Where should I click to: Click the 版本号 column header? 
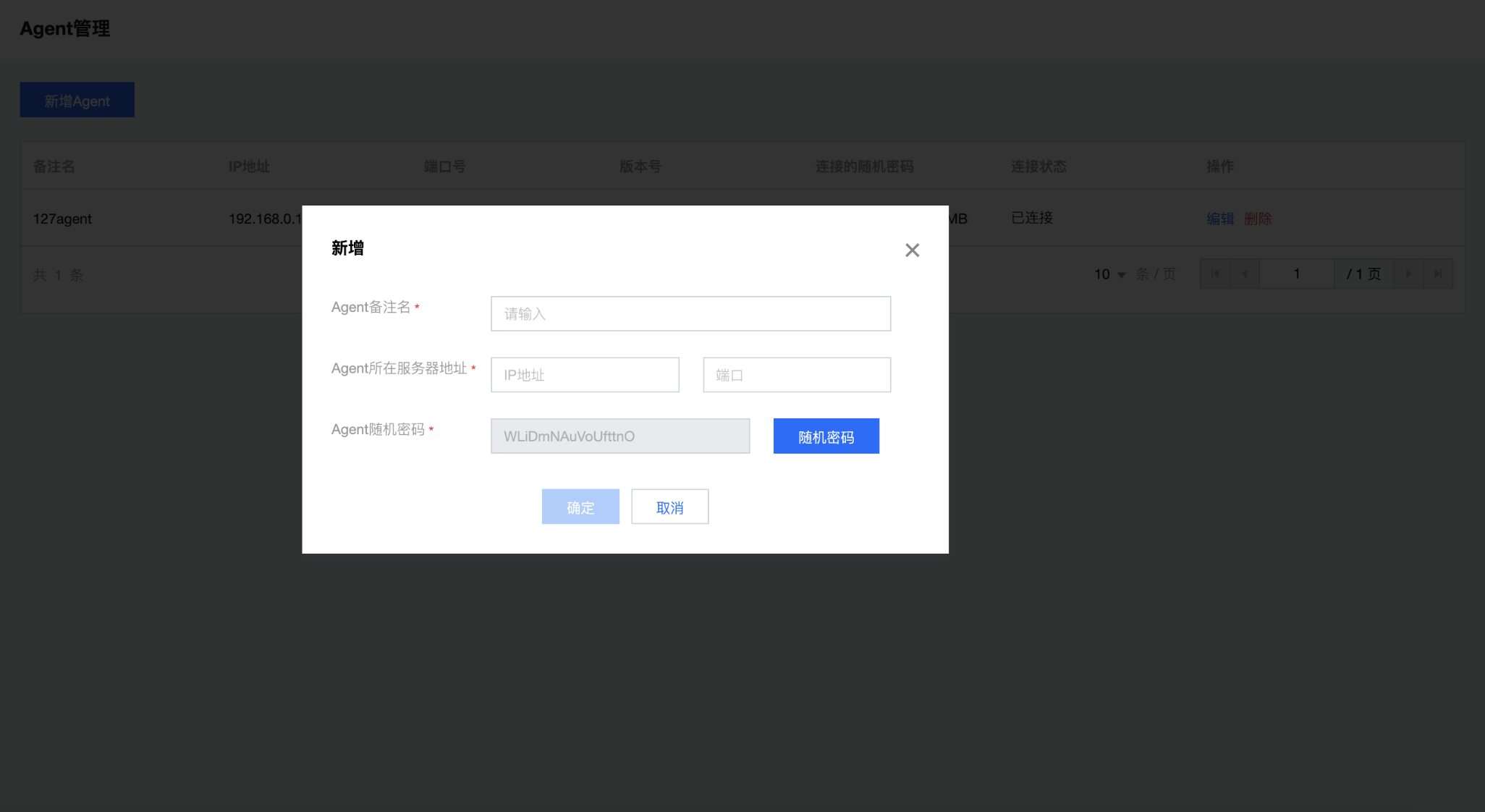pos(640,166)
